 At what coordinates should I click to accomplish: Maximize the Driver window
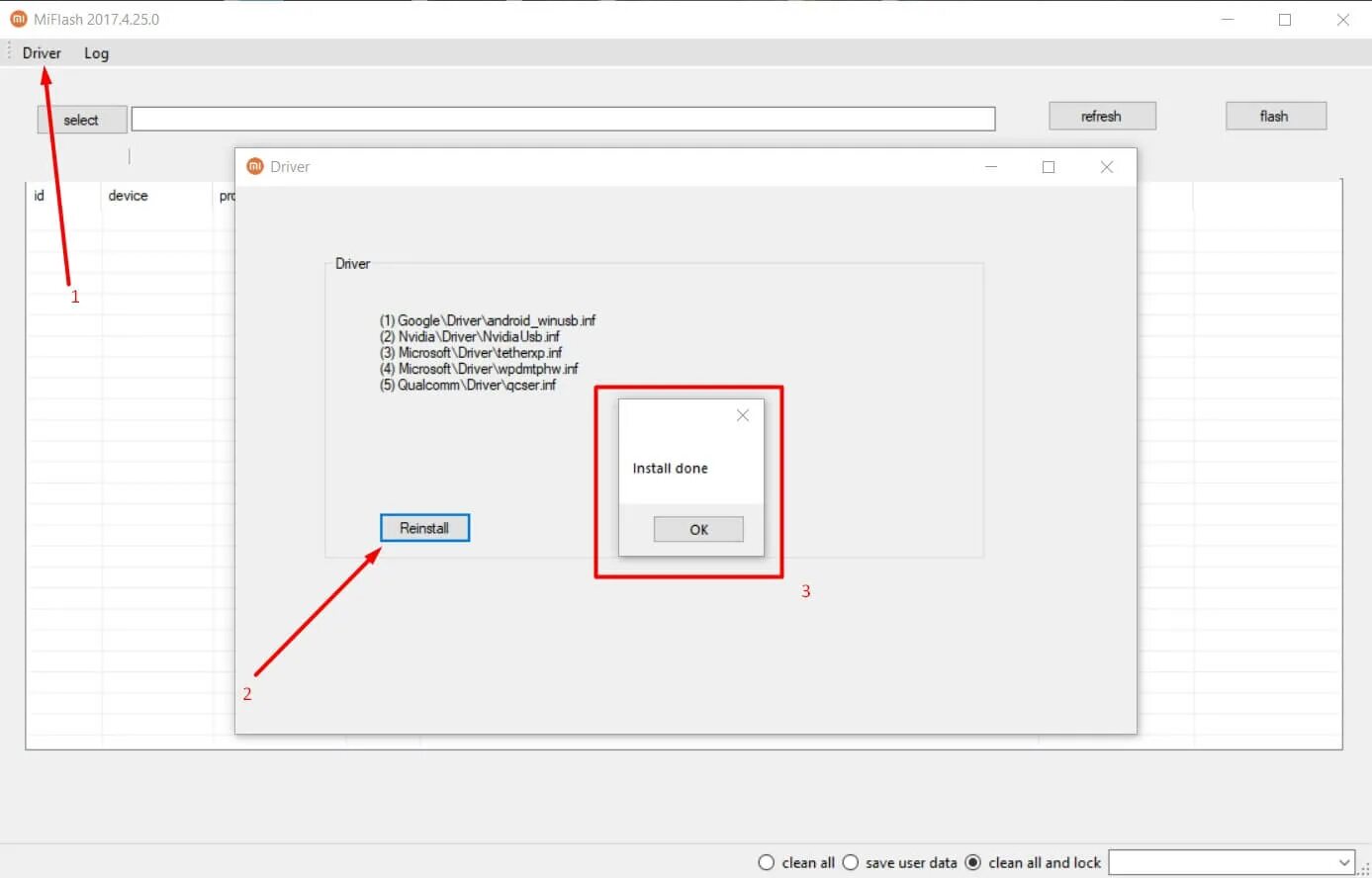1049,167
